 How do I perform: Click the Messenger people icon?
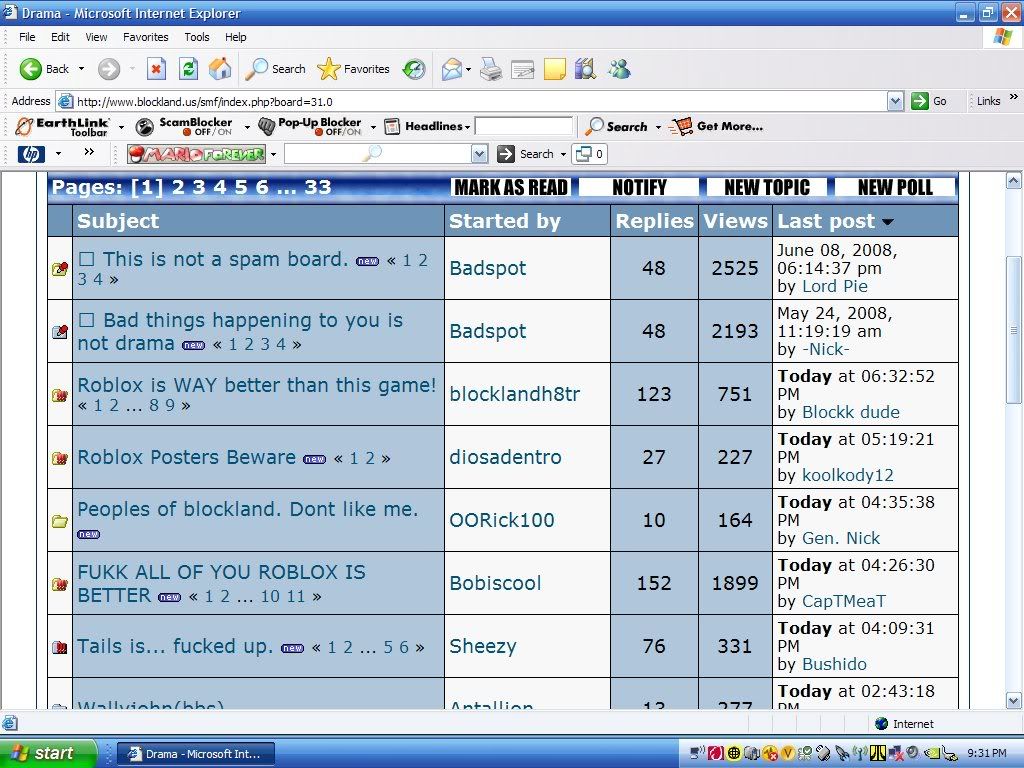coord(619,69)
